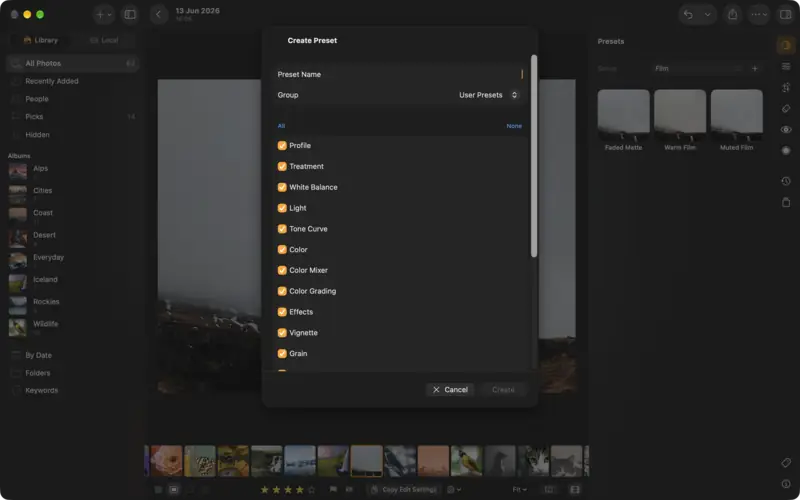The height and width of the screenshot is (500, 800).
Task: Focus the Preset Name input field
Action: point(400,74)
